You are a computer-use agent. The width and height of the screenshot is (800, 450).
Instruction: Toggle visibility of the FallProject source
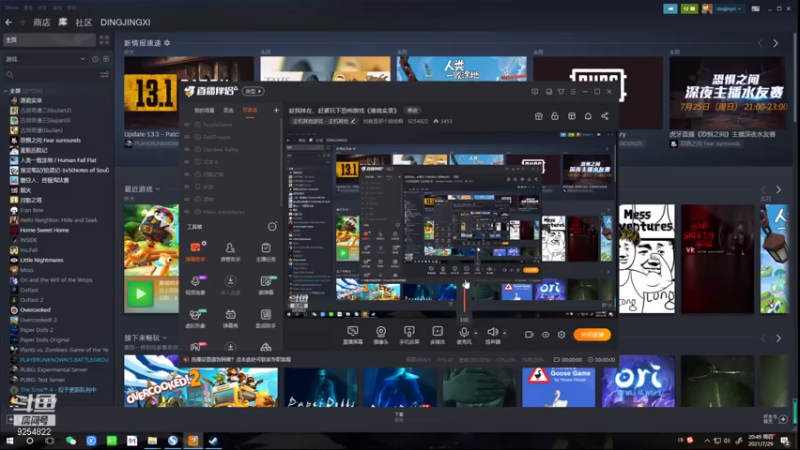187,137
